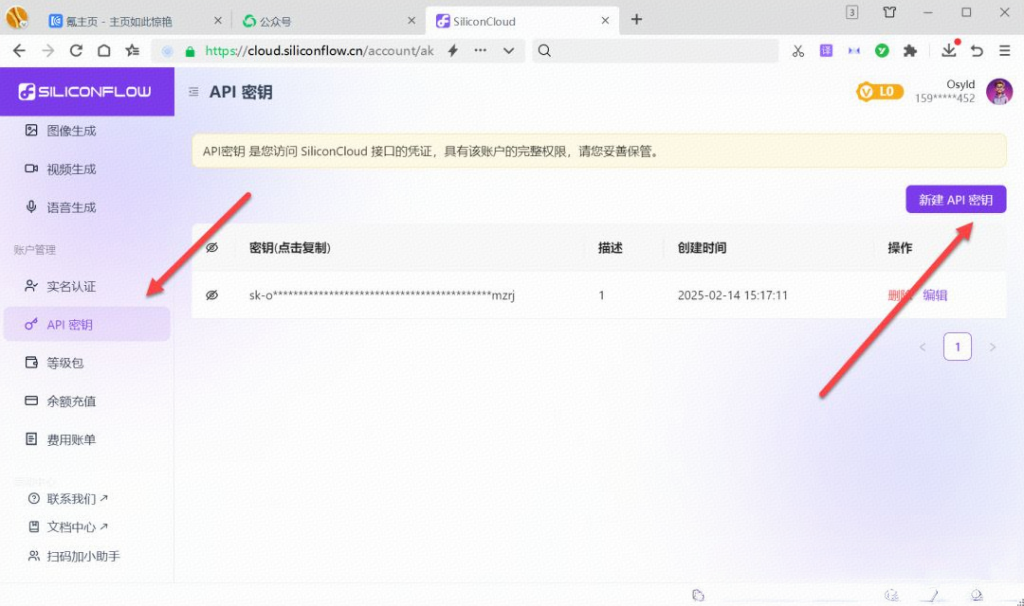Click the purple translate extension icon
1024x606 pixels.
tap(826, 50)
